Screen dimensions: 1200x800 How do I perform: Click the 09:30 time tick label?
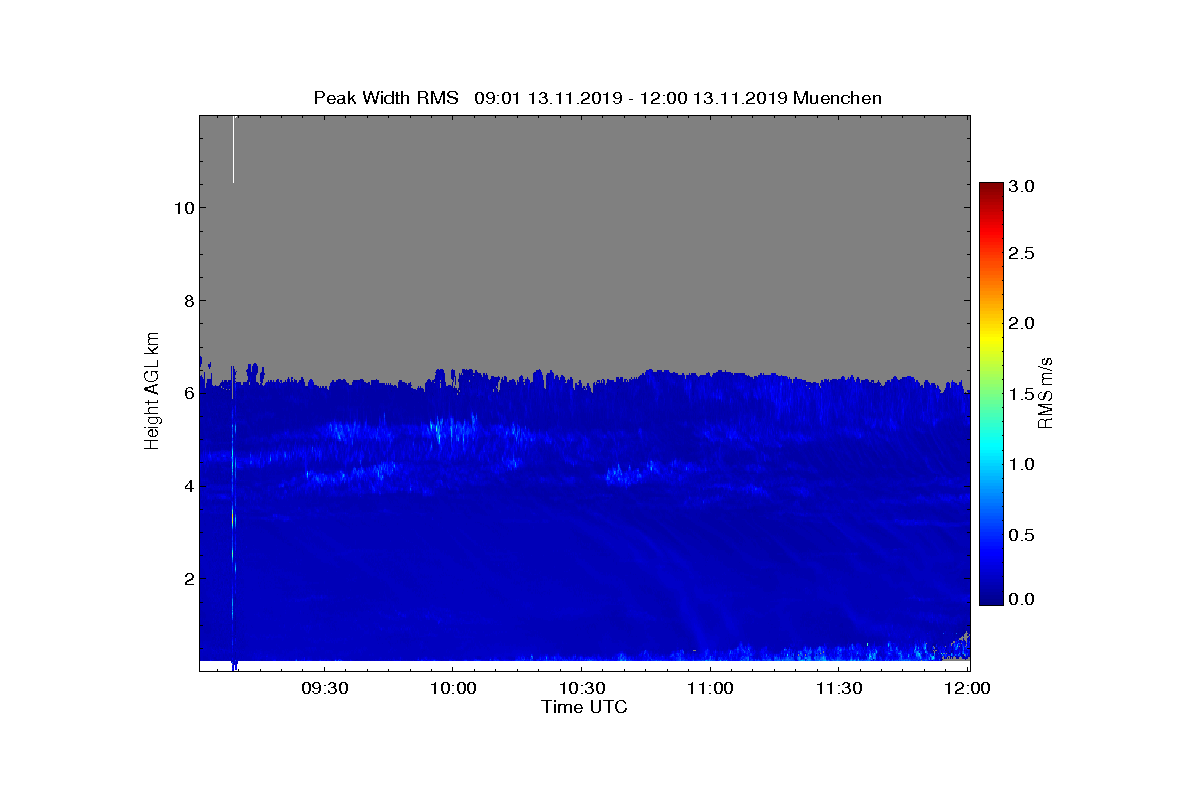(324, 688)
